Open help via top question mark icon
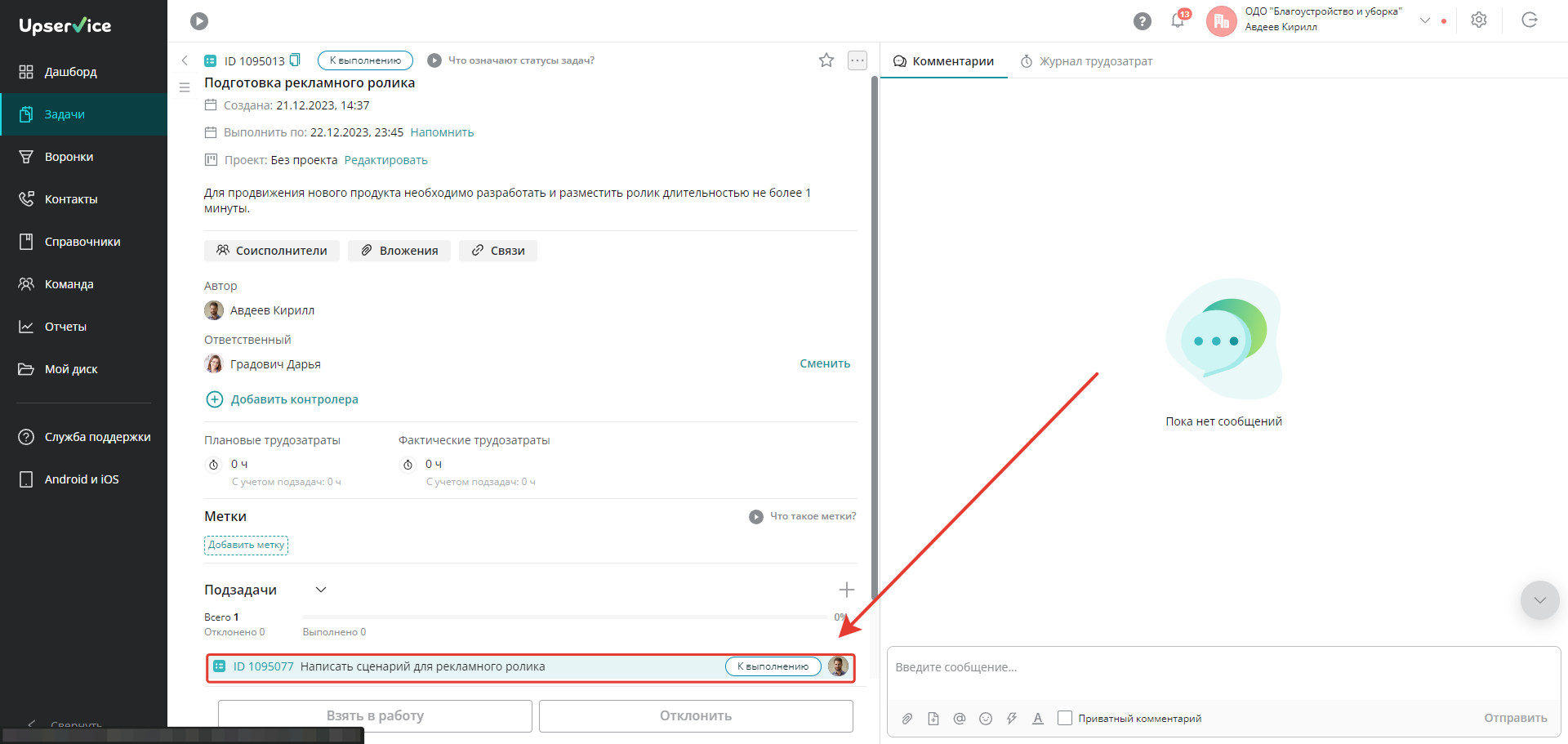 [x=1143, y=21]
